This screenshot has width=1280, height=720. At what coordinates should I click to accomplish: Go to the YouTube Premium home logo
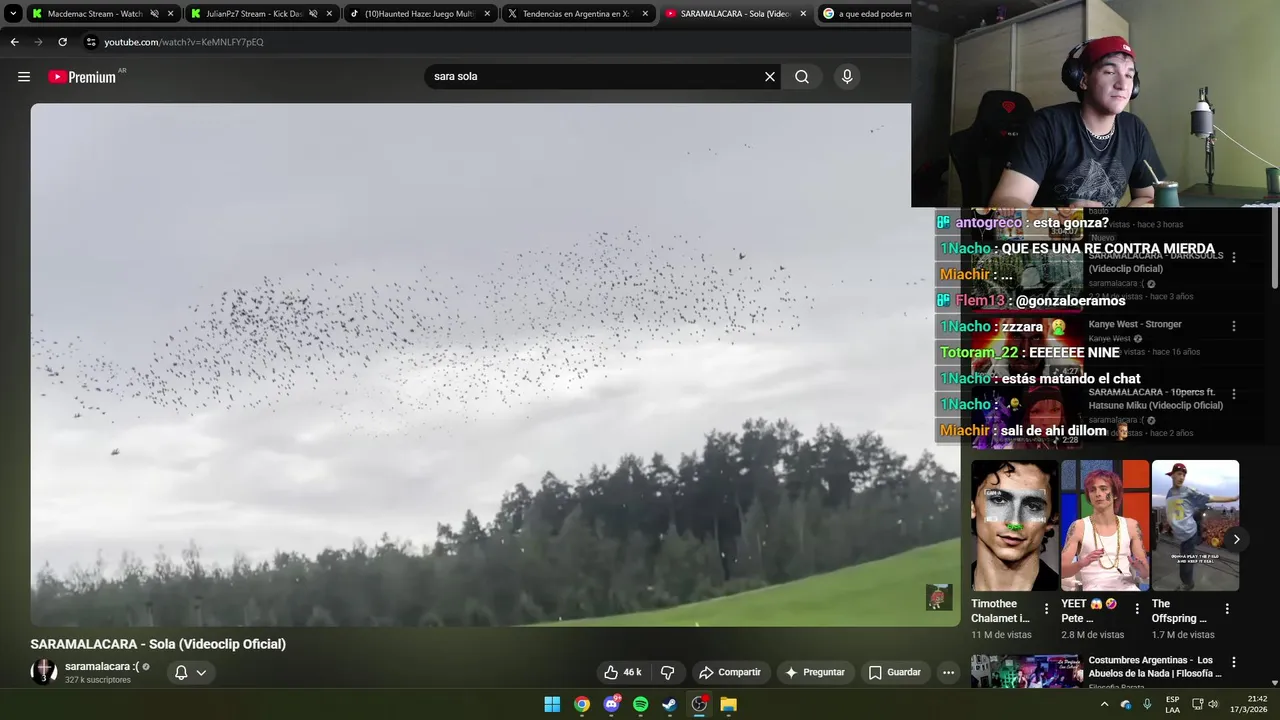(83, 77)
